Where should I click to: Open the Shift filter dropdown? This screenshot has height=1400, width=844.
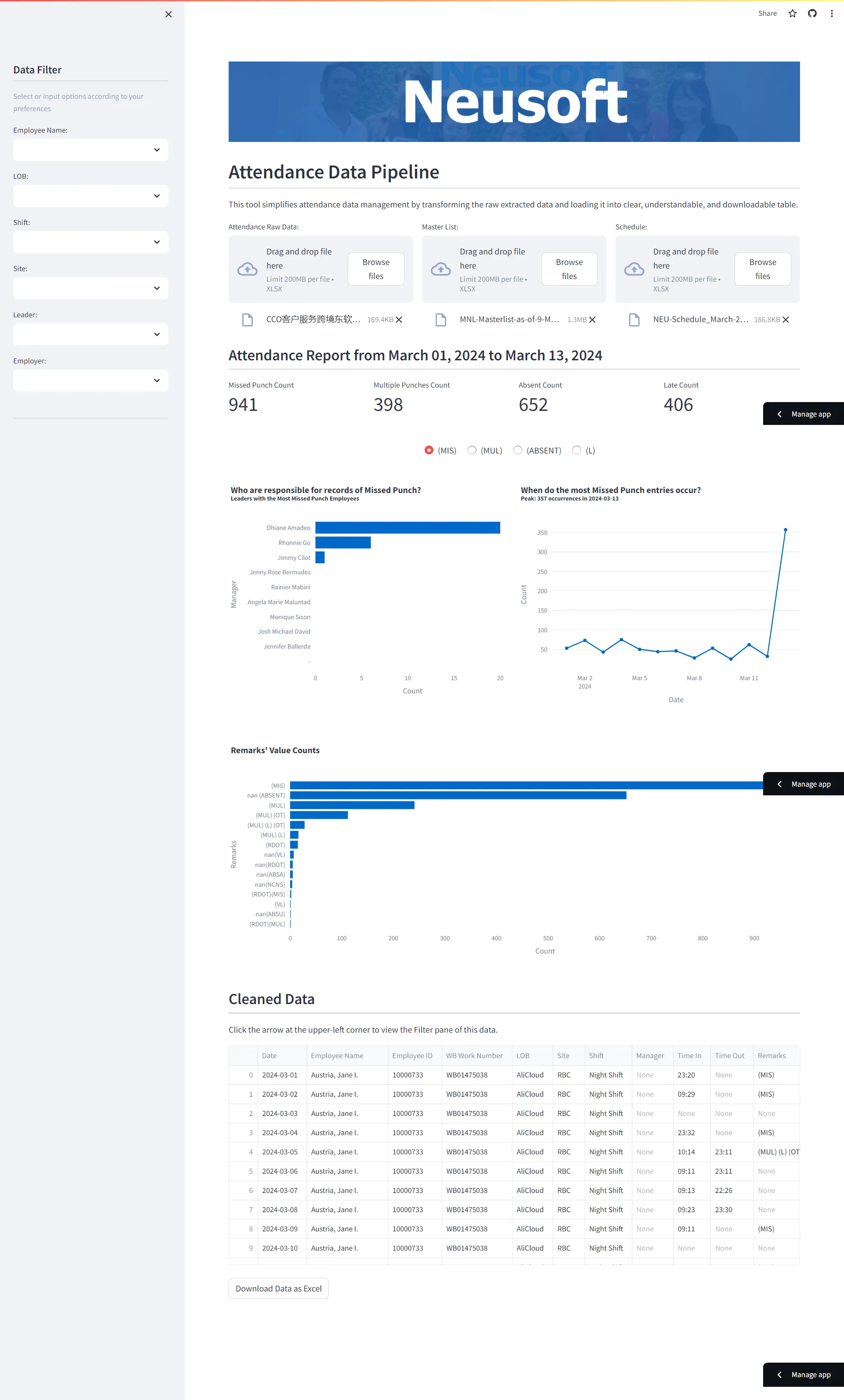[91, 242]
